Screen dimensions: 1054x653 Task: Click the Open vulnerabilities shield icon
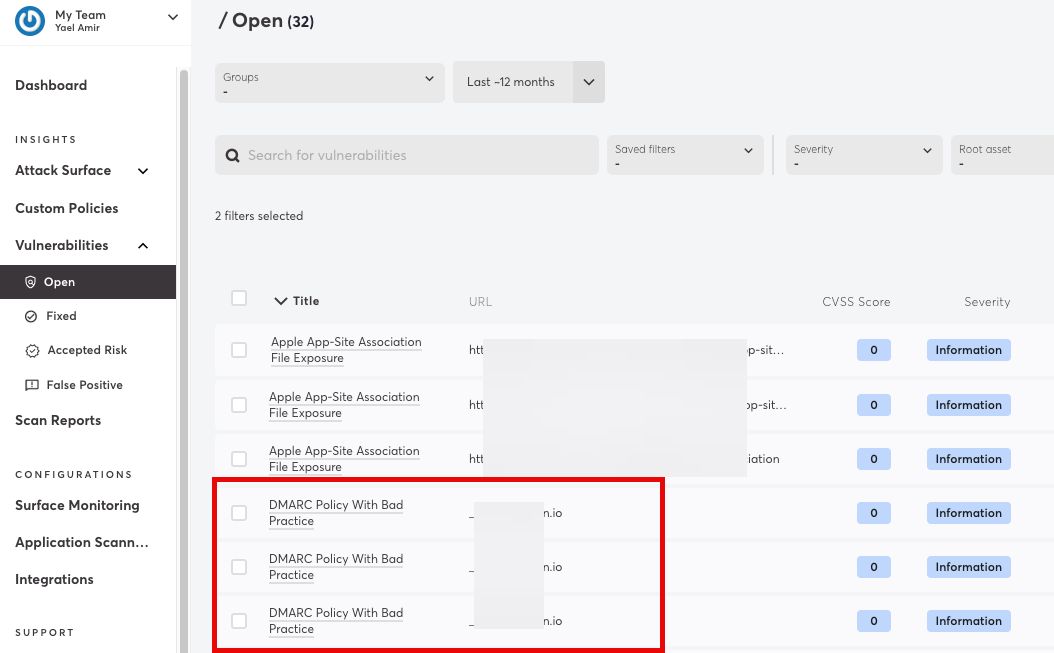point(30,282)
